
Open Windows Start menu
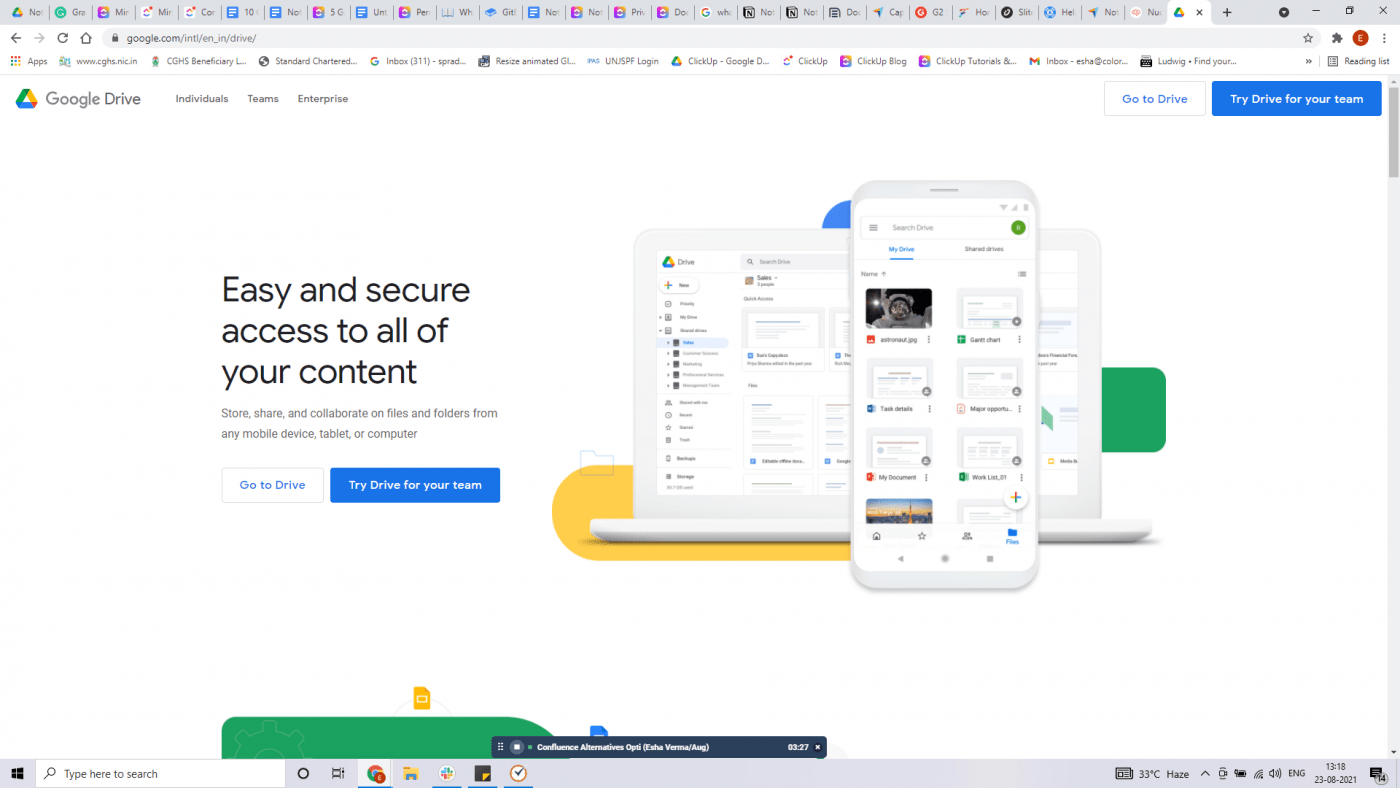pos(17,774)
